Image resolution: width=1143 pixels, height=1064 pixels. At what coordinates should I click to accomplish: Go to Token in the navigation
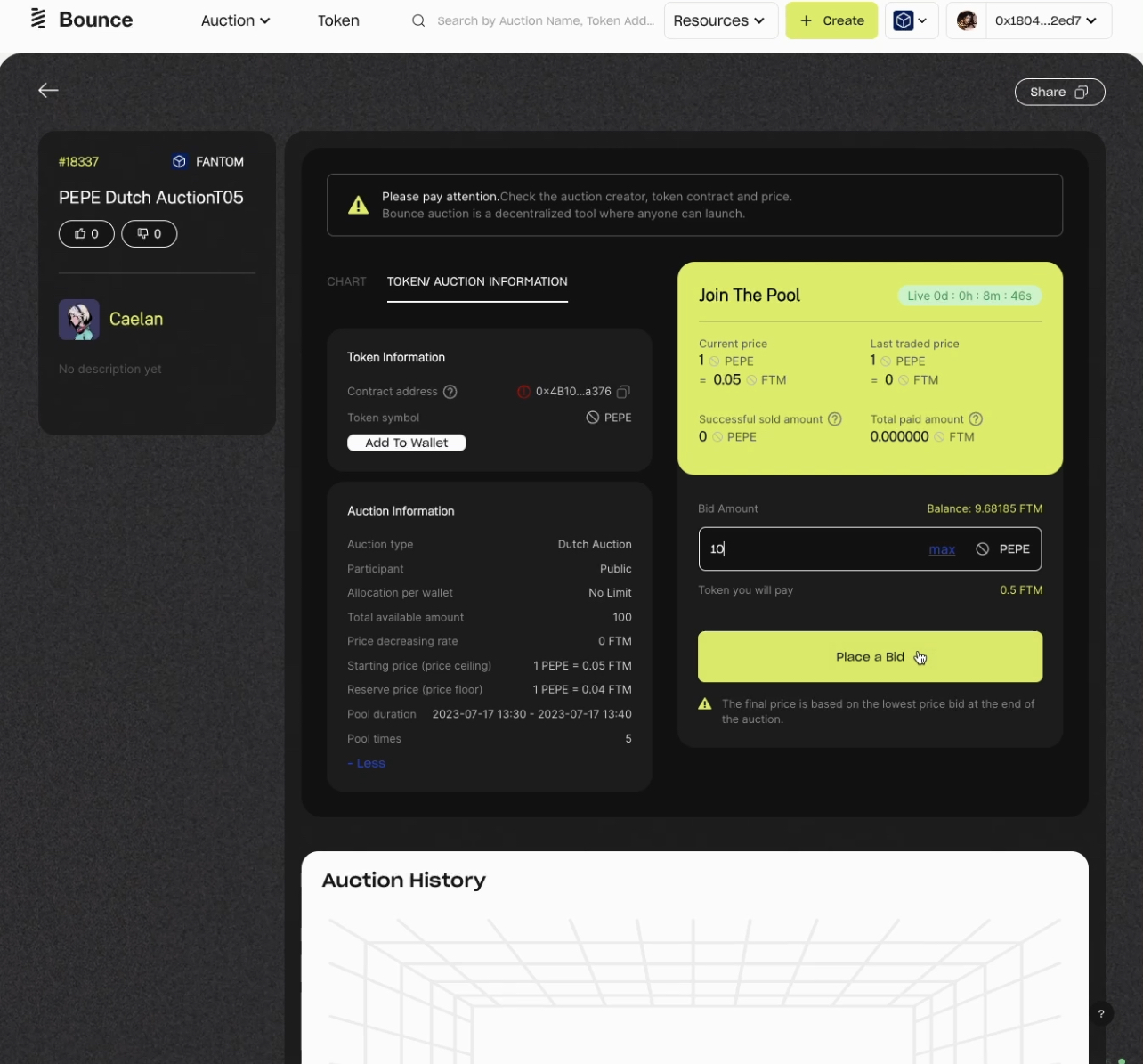click(x=338, y=20)
